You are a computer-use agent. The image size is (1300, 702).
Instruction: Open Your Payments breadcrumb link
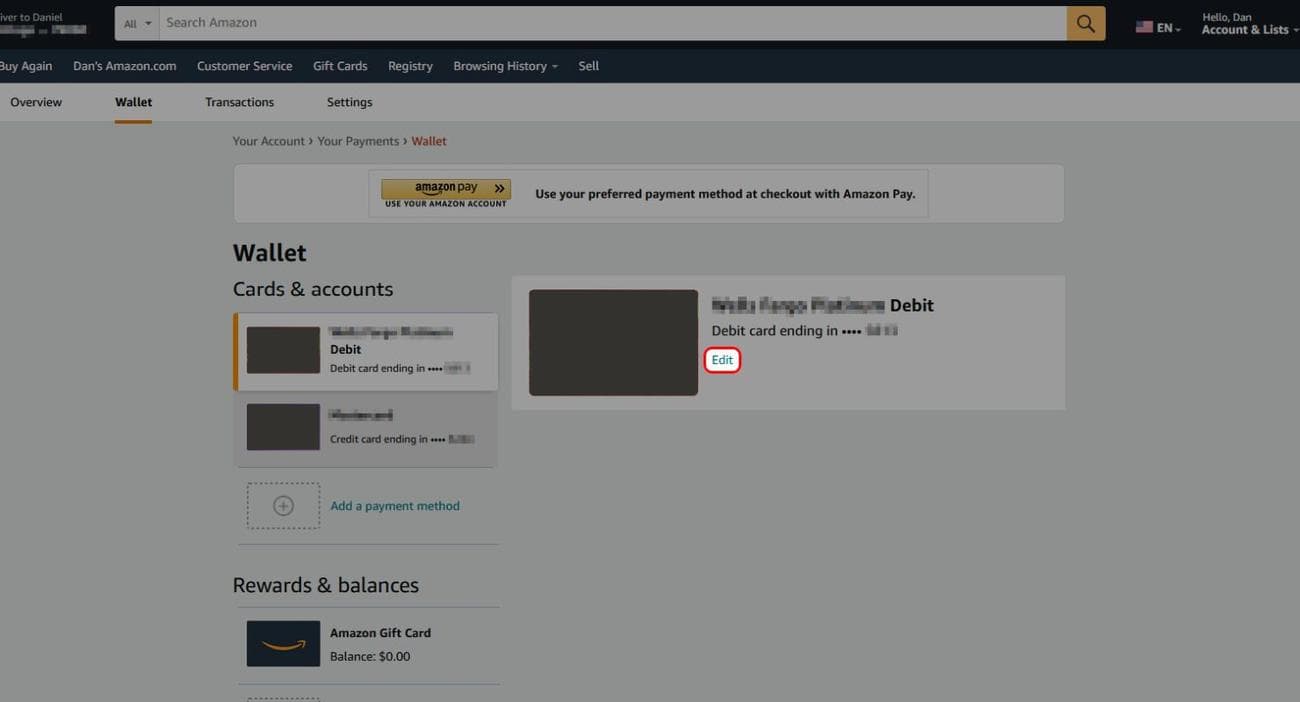(x=357, y=141)
